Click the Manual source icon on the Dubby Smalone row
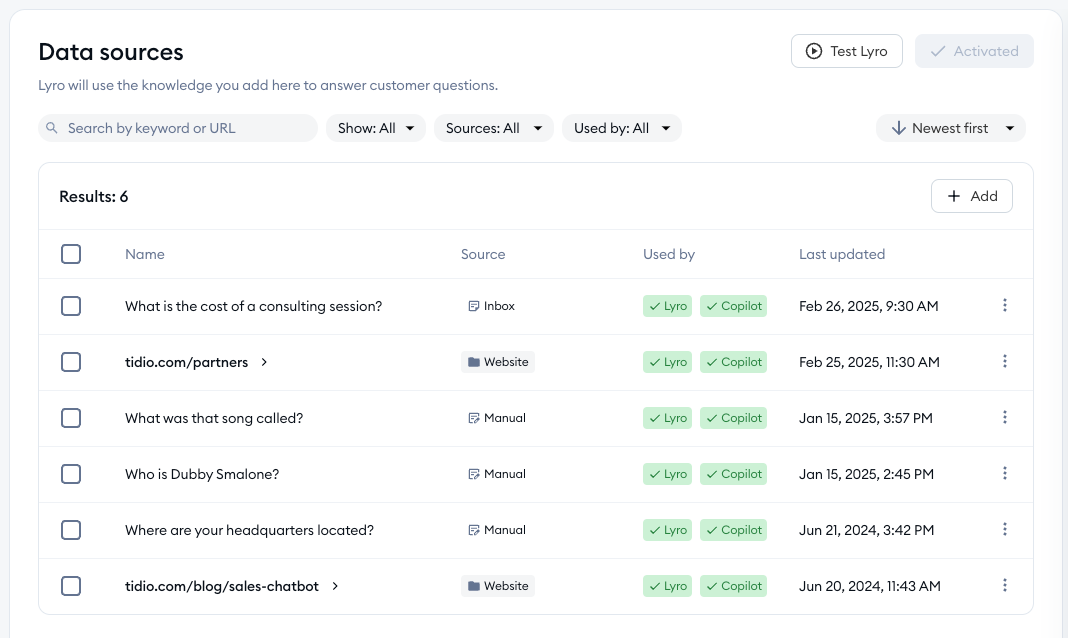This screenshot has width=1068, height=638. [x=474, y=474]
